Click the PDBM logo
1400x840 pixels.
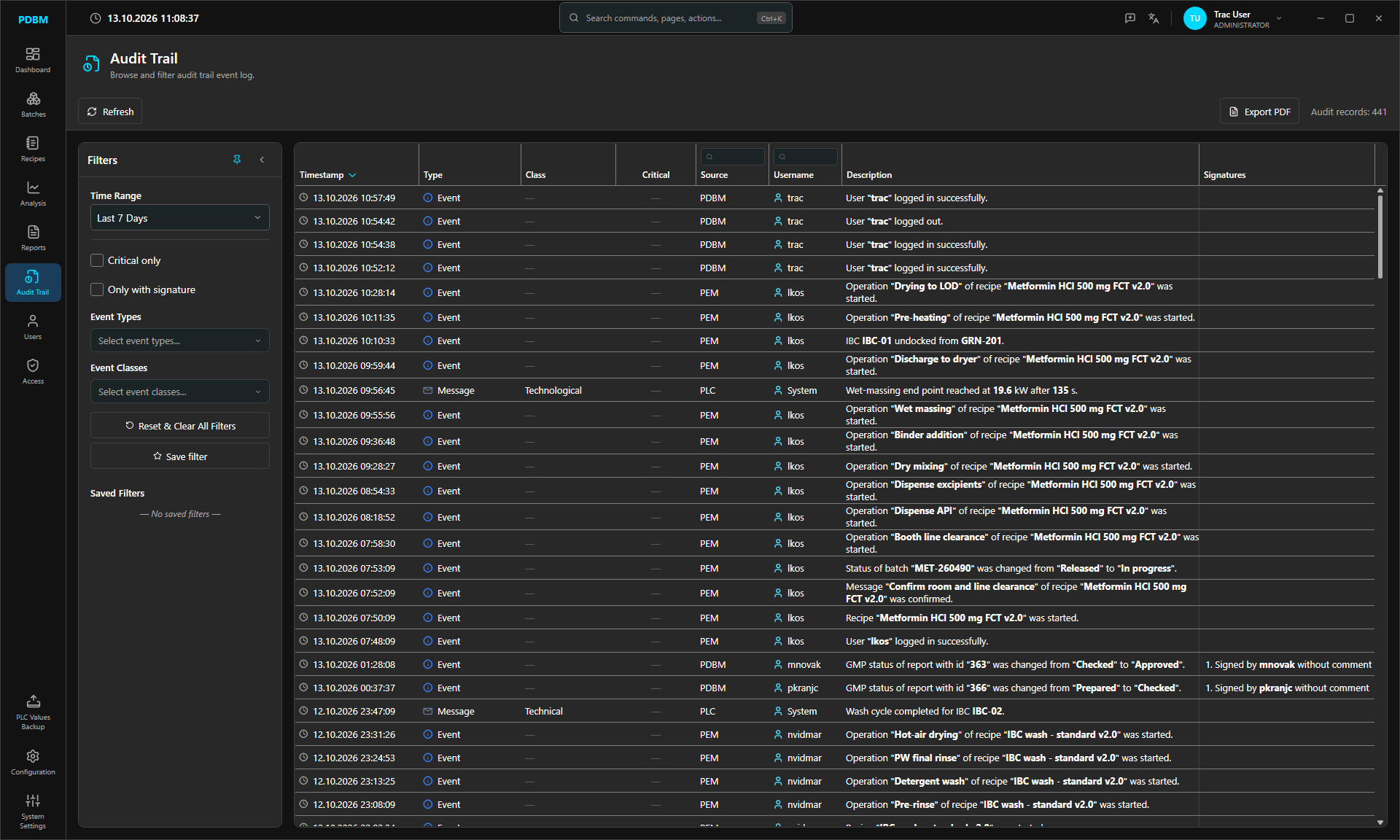click(33, 20)
